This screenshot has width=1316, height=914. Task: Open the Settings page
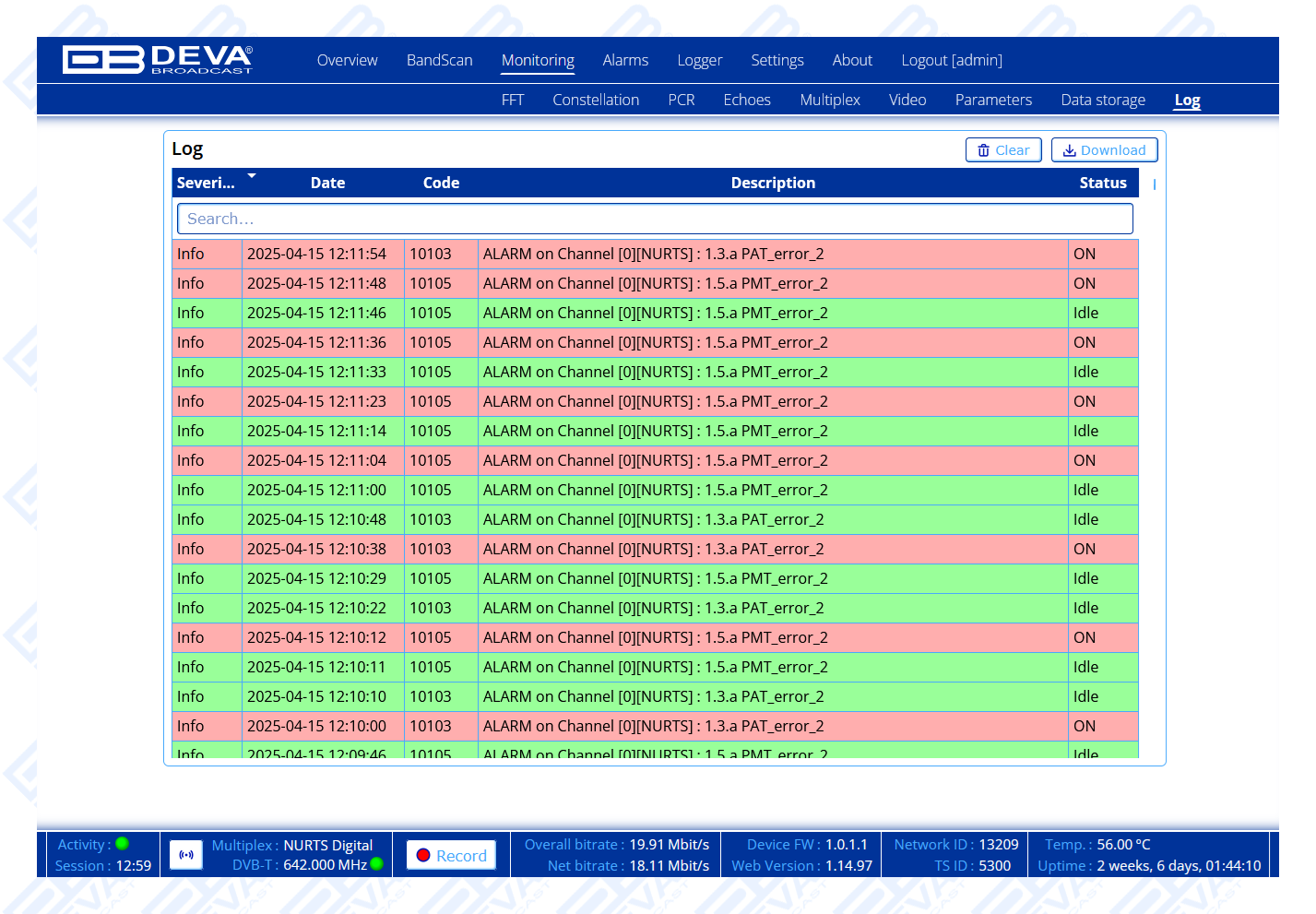coord(777,60)
